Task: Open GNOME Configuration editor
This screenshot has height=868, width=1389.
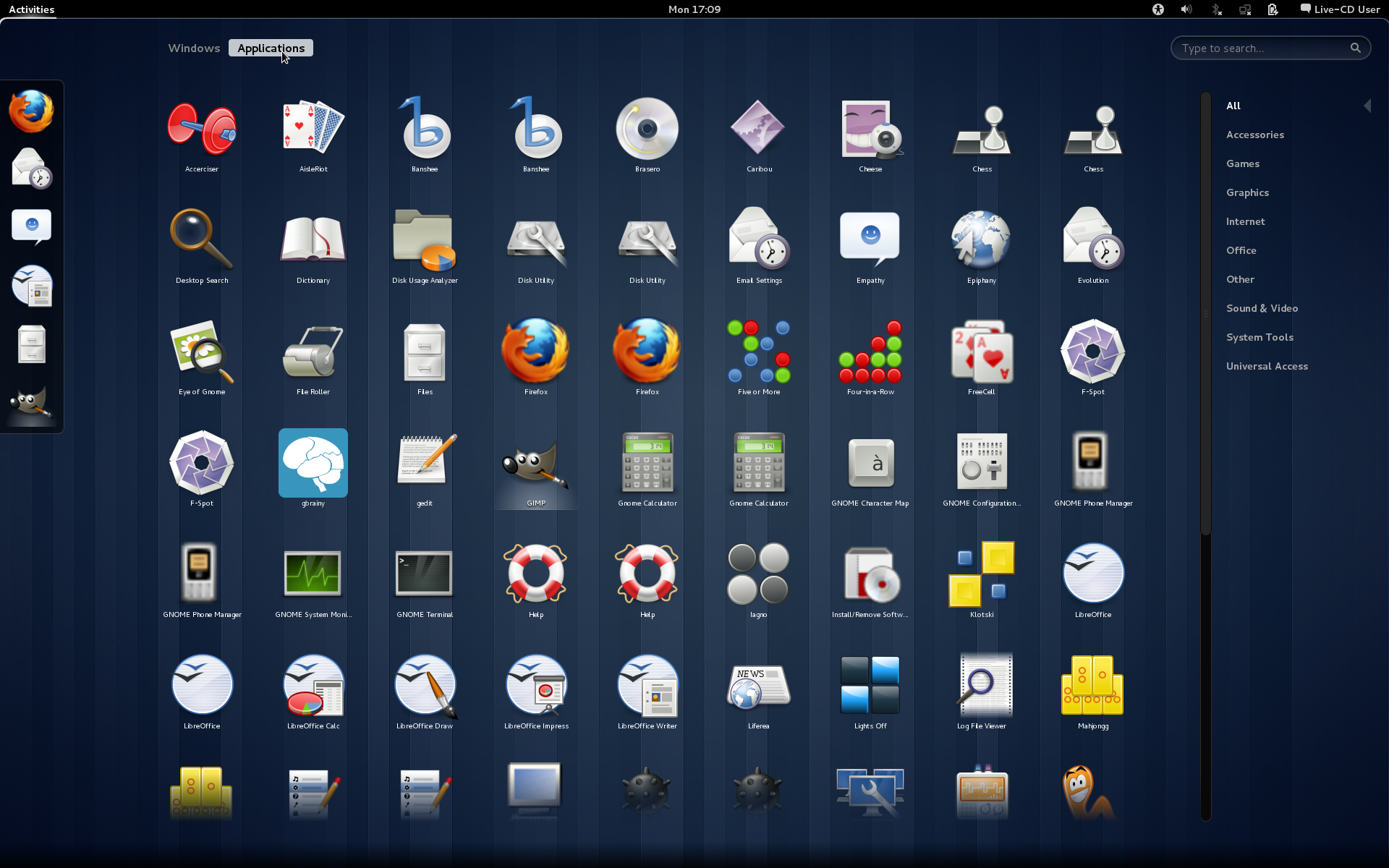Action: 982,470
